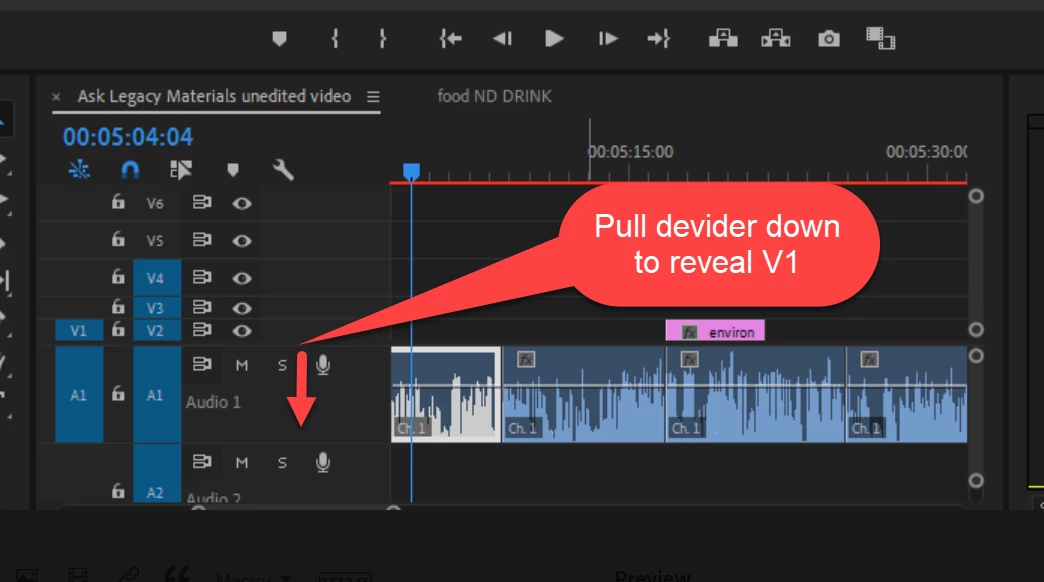Toggle sync lock for V3
Viewport: 1044px width, 582px height.
[x=202, y=306]
